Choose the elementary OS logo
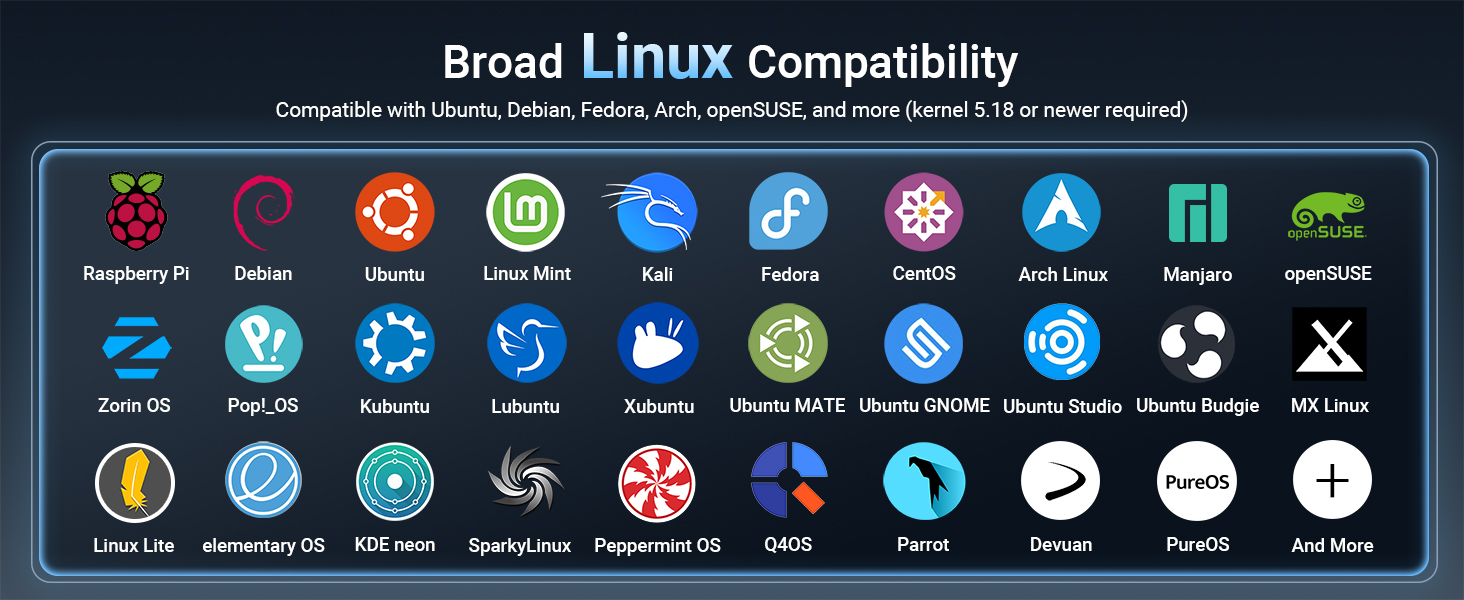The height and width of the screenshot is (600, 1464). (263, 481)
